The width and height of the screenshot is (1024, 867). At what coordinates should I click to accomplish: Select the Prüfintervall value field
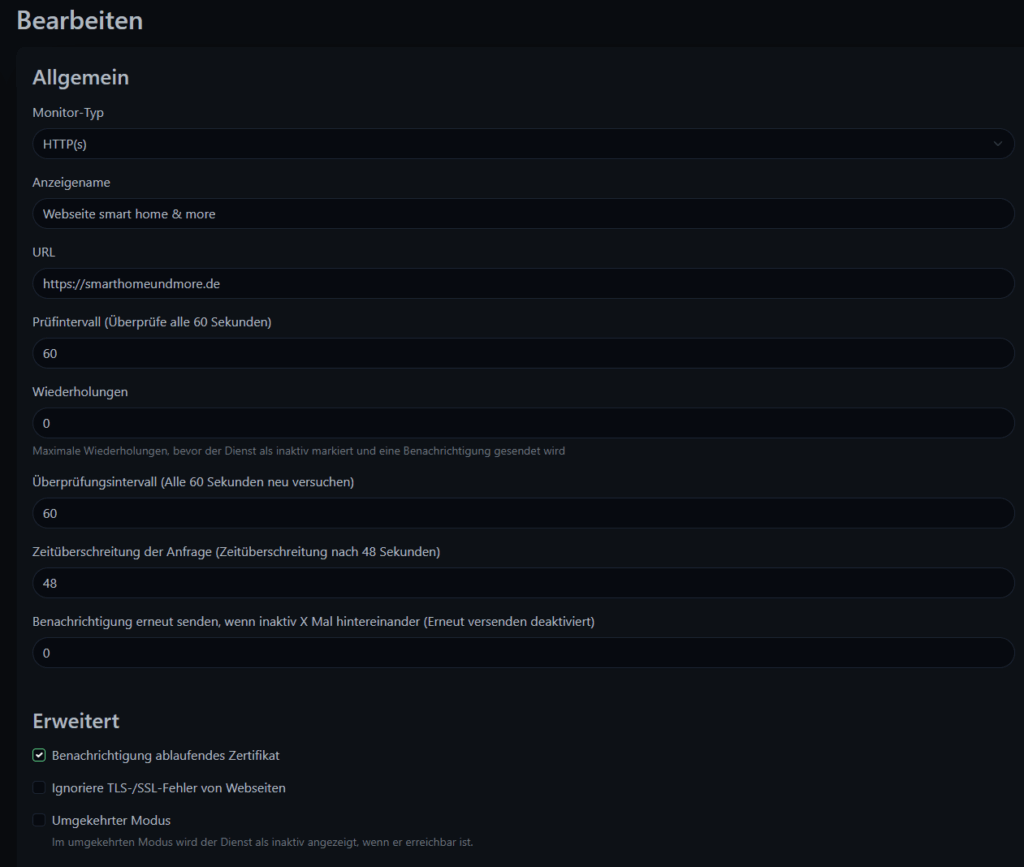coord(523,353)
